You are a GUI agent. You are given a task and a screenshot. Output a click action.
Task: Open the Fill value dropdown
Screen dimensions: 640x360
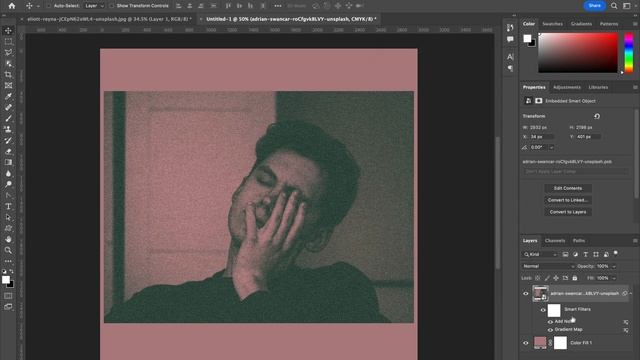tap(614, 278)
